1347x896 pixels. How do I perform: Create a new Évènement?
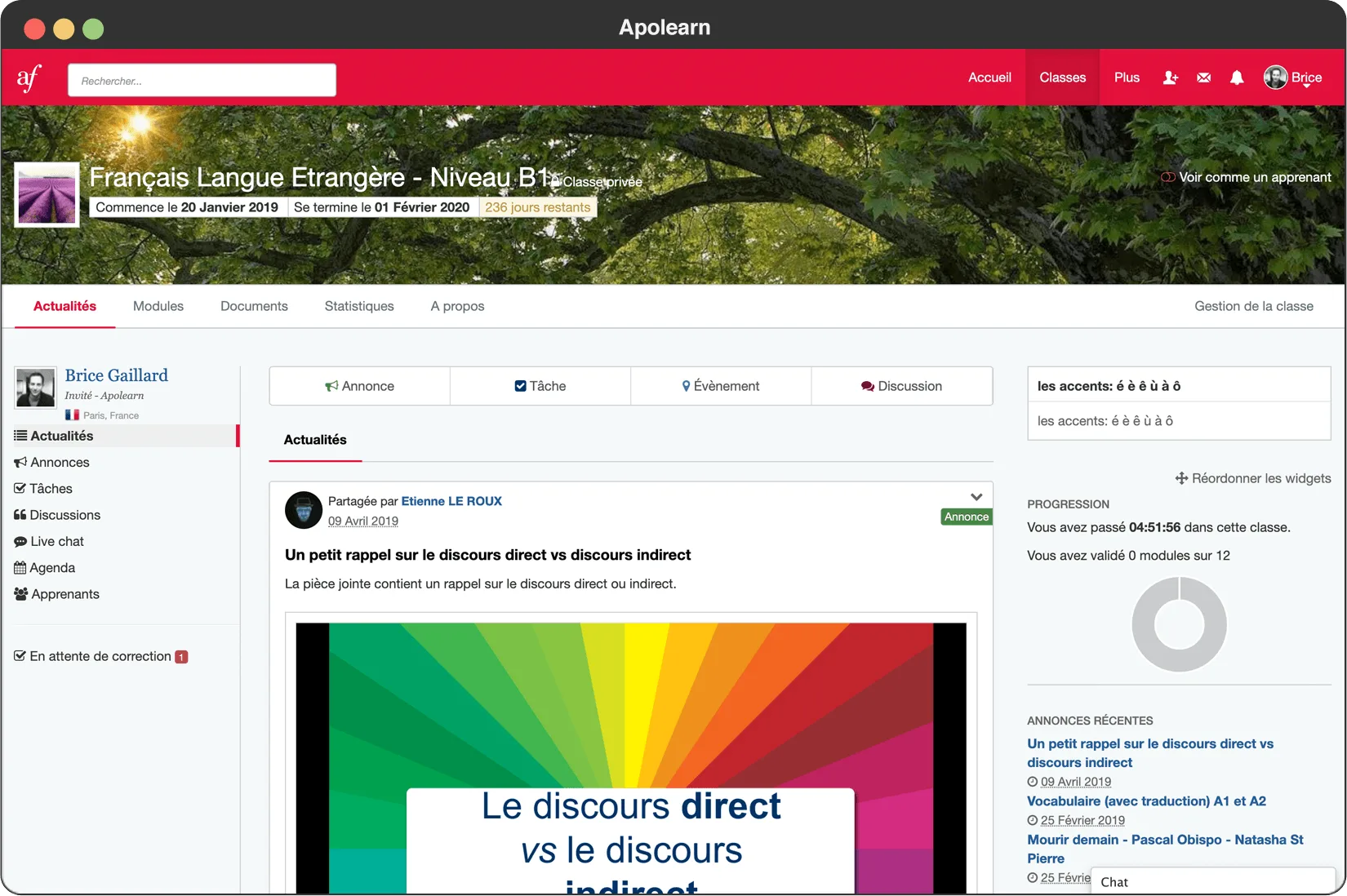[721, 386]
